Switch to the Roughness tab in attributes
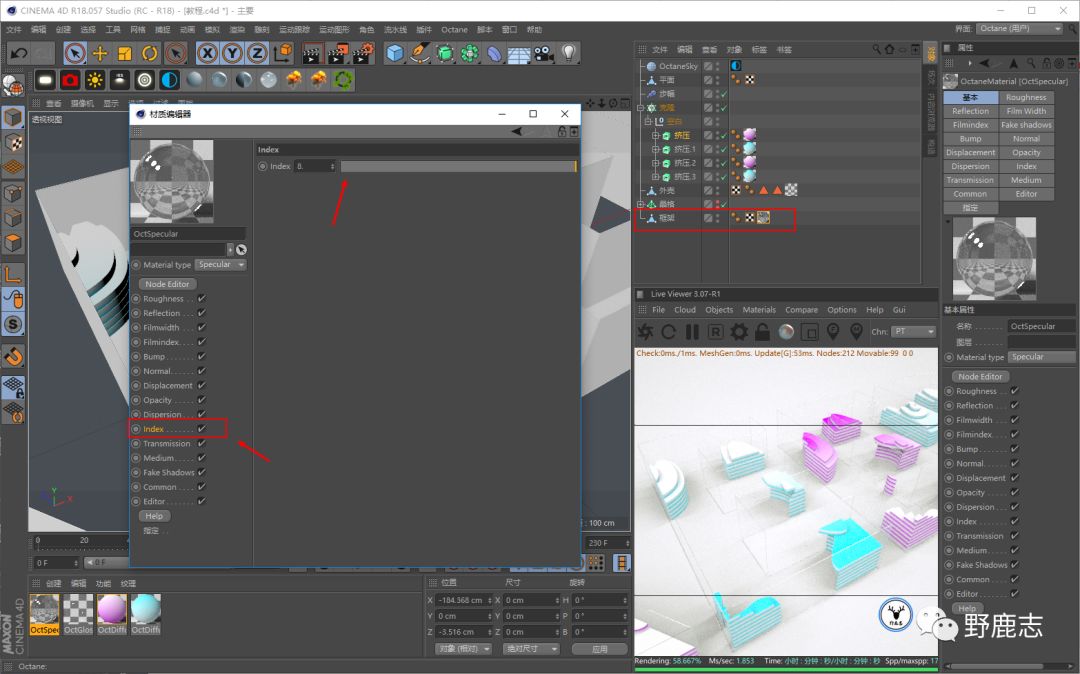Viewport: 1080px width, 674px height. [x=1026, y=97]
